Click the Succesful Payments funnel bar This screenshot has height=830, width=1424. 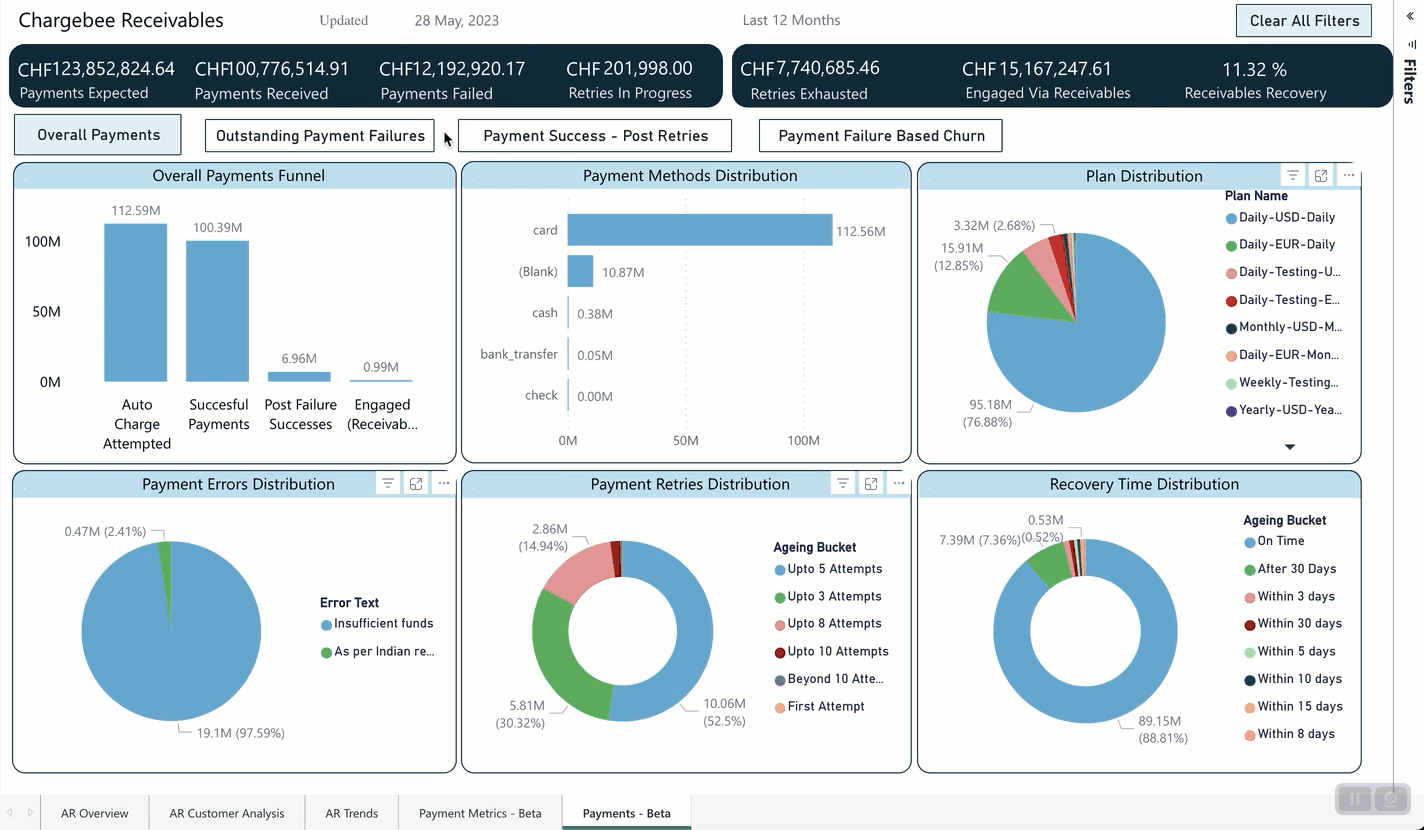click(218, 311)
